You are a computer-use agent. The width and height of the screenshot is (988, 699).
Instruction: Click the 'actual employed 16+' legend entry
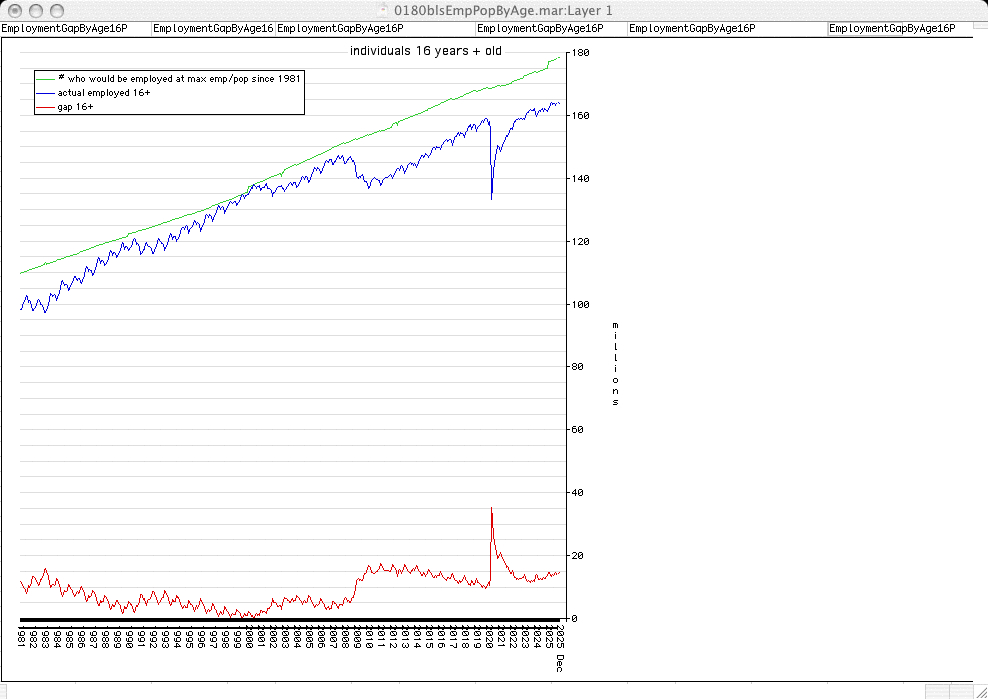pyautogui.click(x=104, y=92)
